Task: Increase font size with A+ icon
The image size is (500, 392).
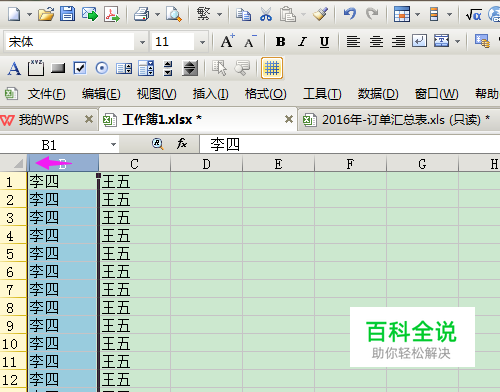Action: 228,42
